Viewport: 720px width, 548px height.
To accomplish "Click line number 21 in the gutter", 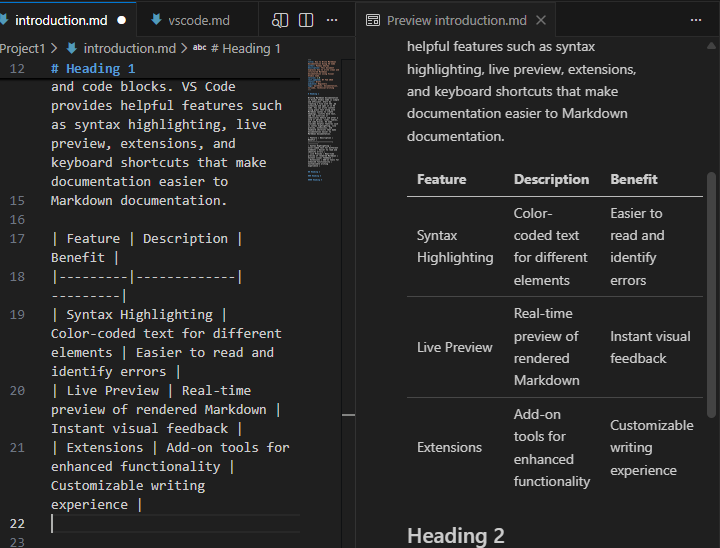I will (17, 447).
